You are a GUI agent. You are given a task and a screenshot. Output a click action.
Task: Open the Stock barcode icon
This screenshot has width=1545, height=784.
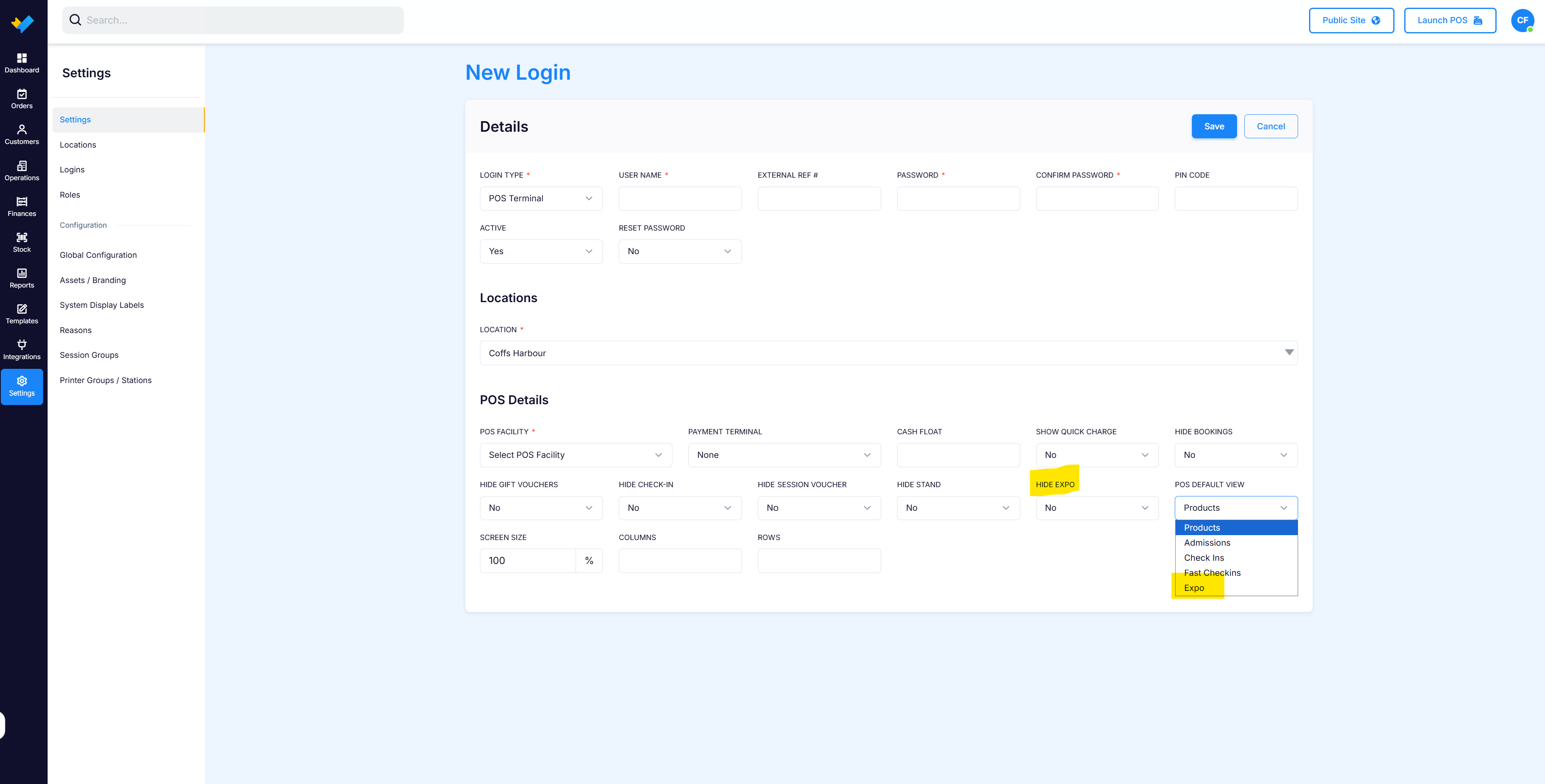coord(22,237)
